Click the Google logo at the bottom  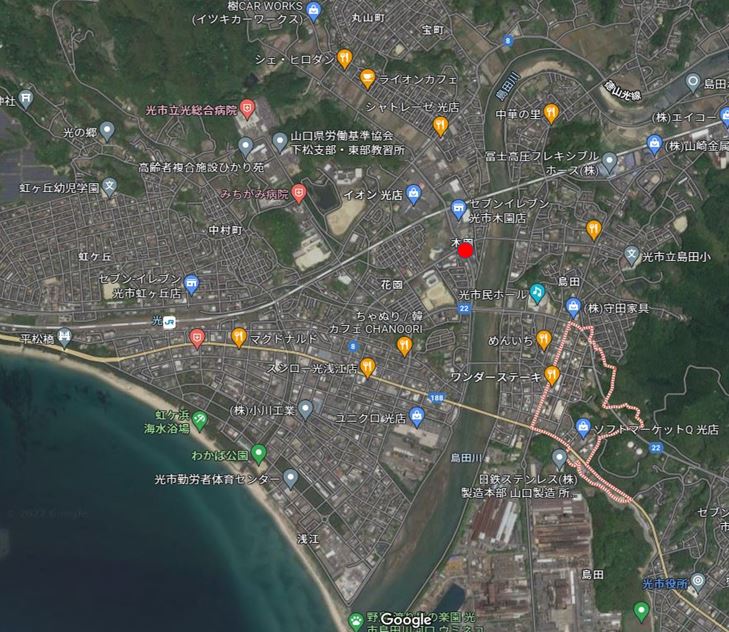(405, 619)
